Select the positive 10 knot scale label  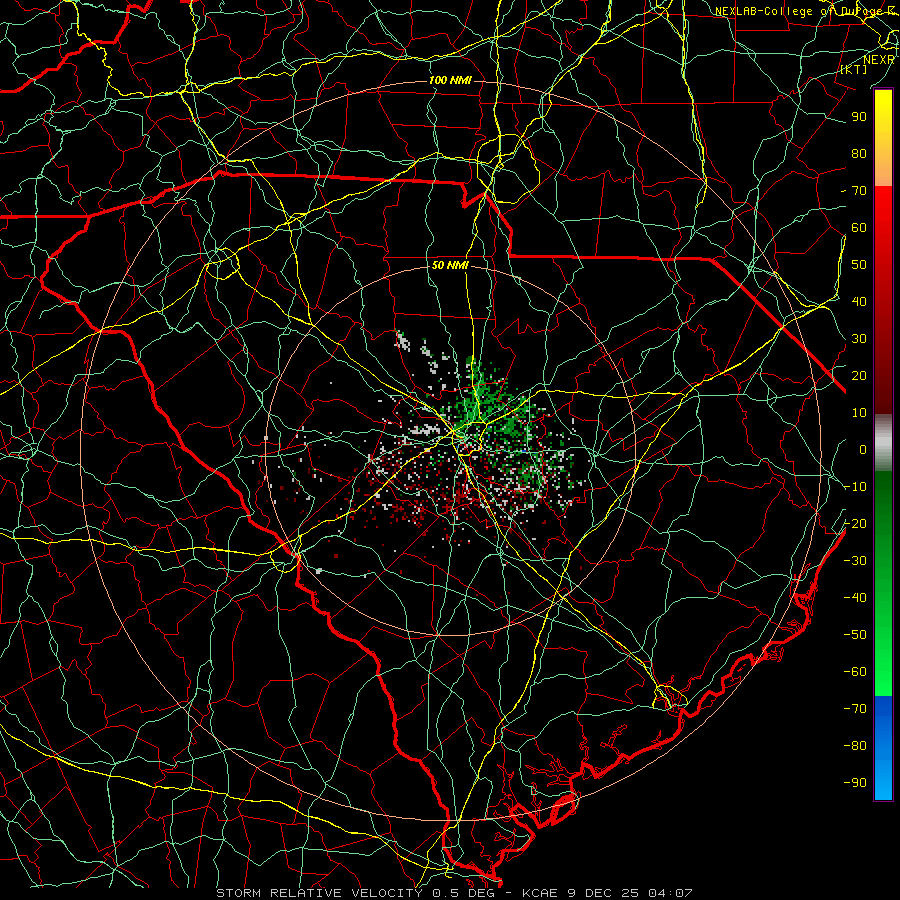pyautogui.click(x=859, y=413)
